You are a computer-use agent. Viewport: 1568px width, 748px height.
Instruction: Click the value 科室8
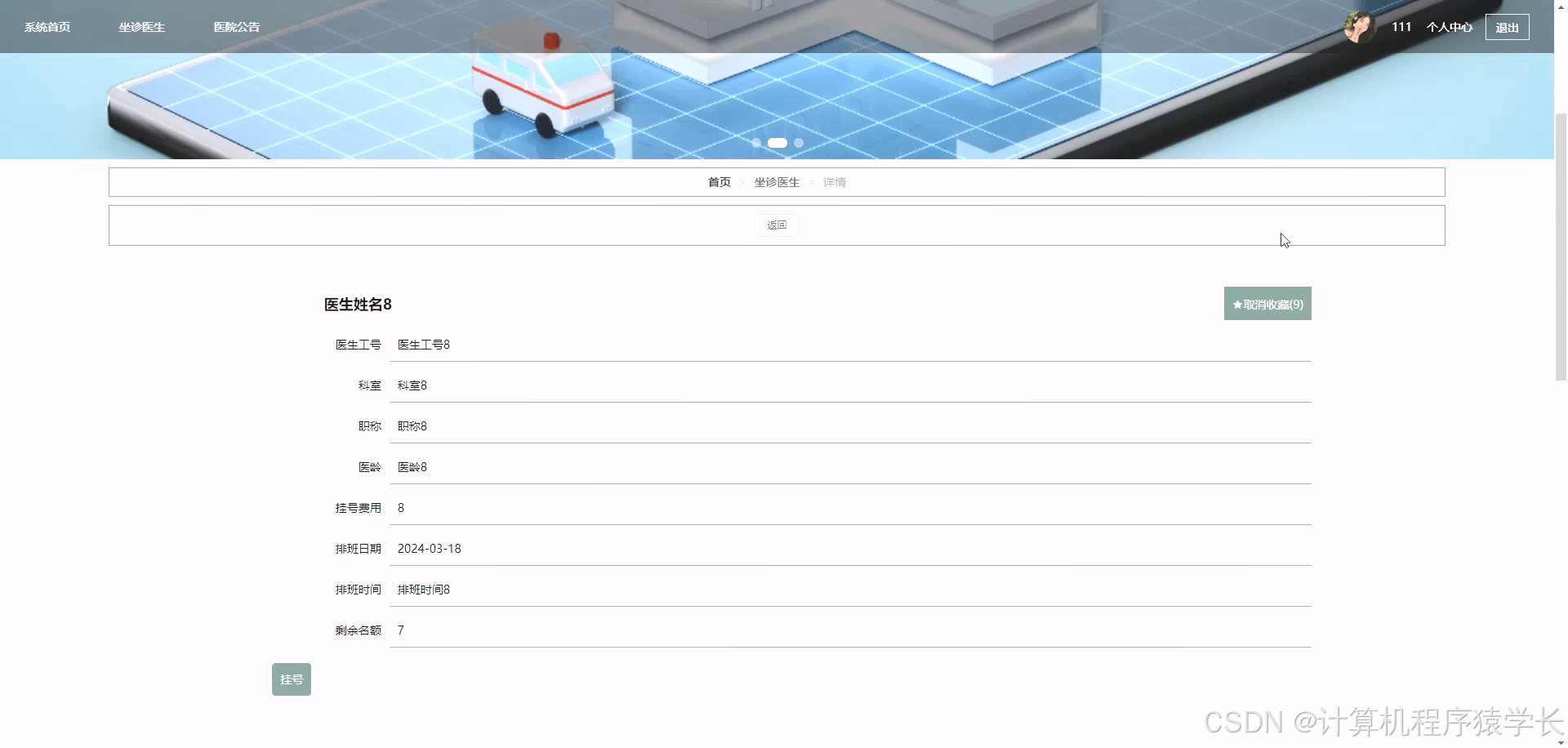point(412,385)
